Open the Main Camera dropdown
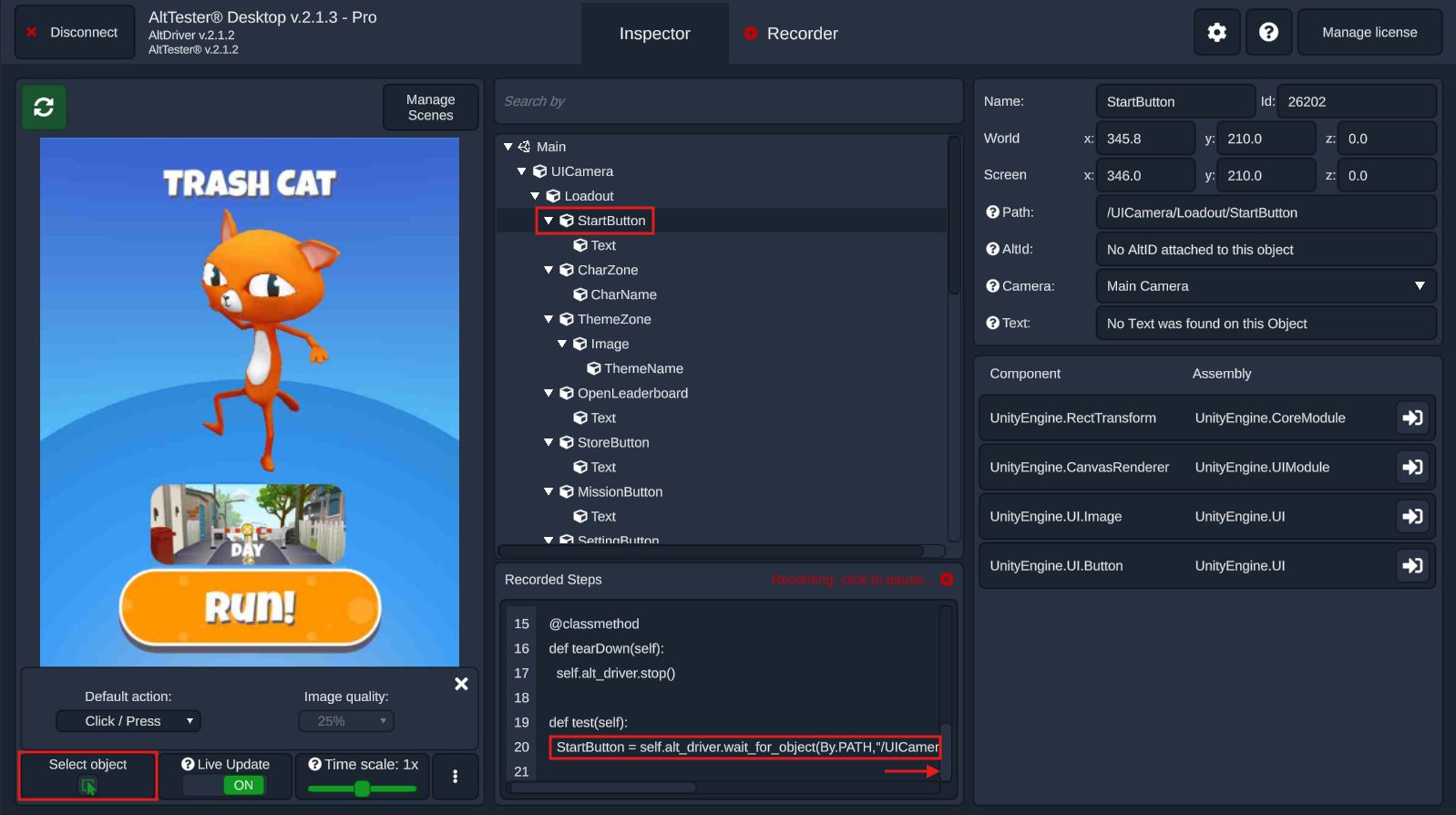The image size is (1456, 815). (1265, 286)
